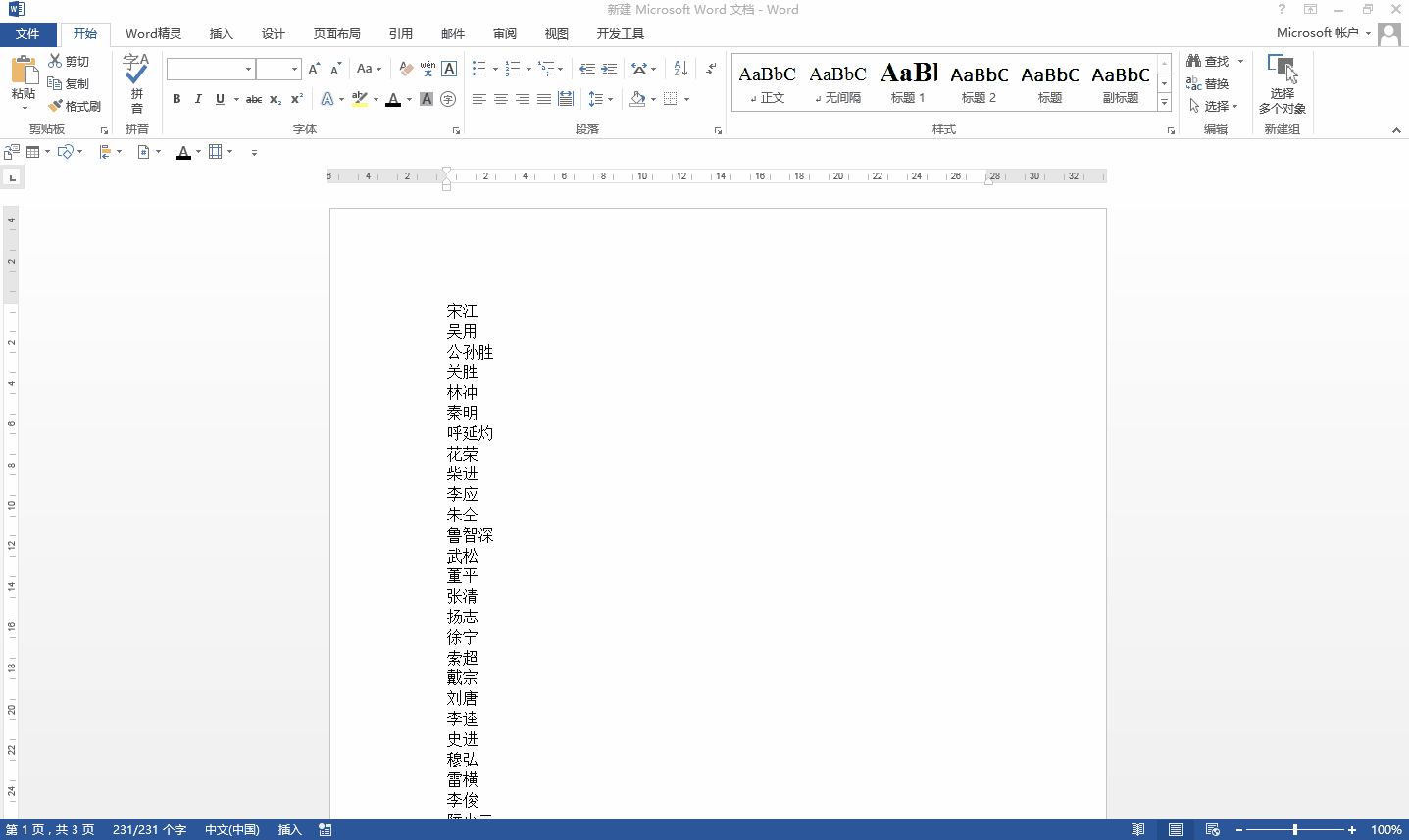Center align the text

pos(500,99)
